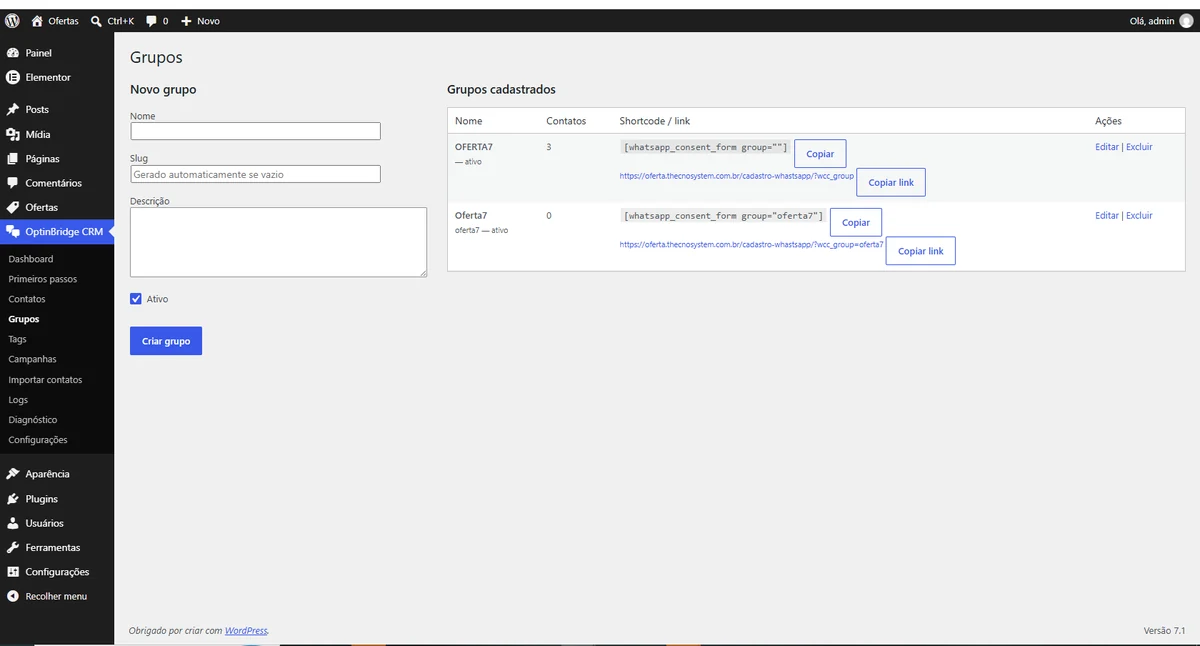Click the Ferramentas wrench icon
1200x646 pixels.
[x=13, y=547]
